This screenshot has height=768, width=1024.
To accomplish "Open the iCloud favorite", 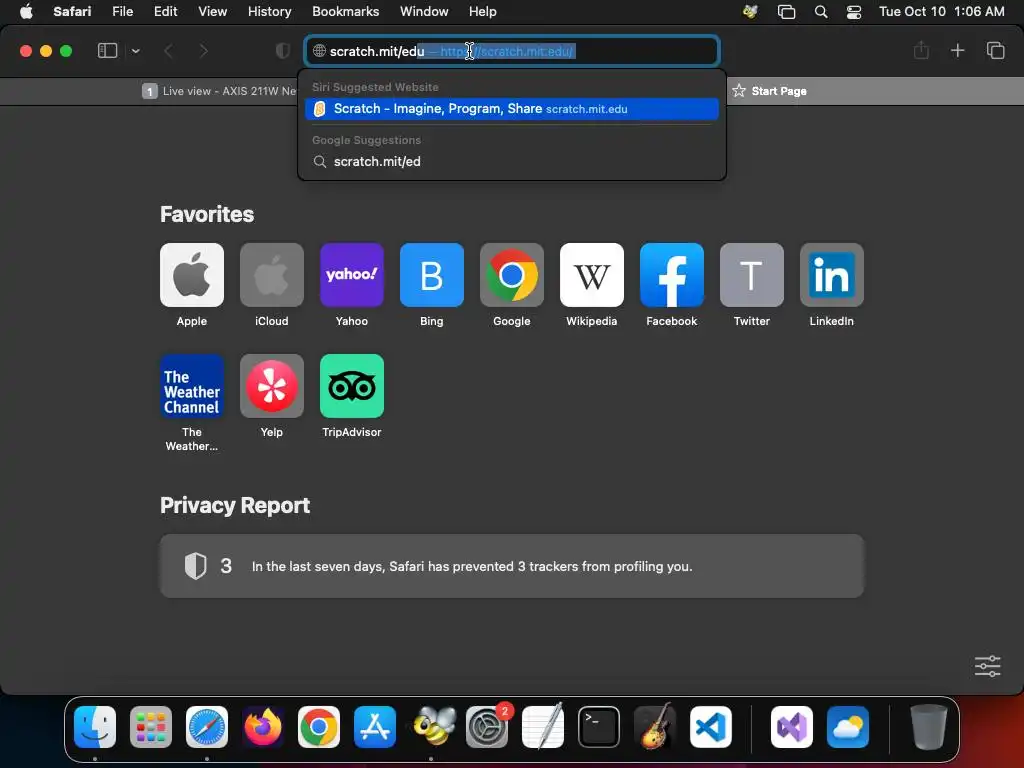I will coord(272,275).
